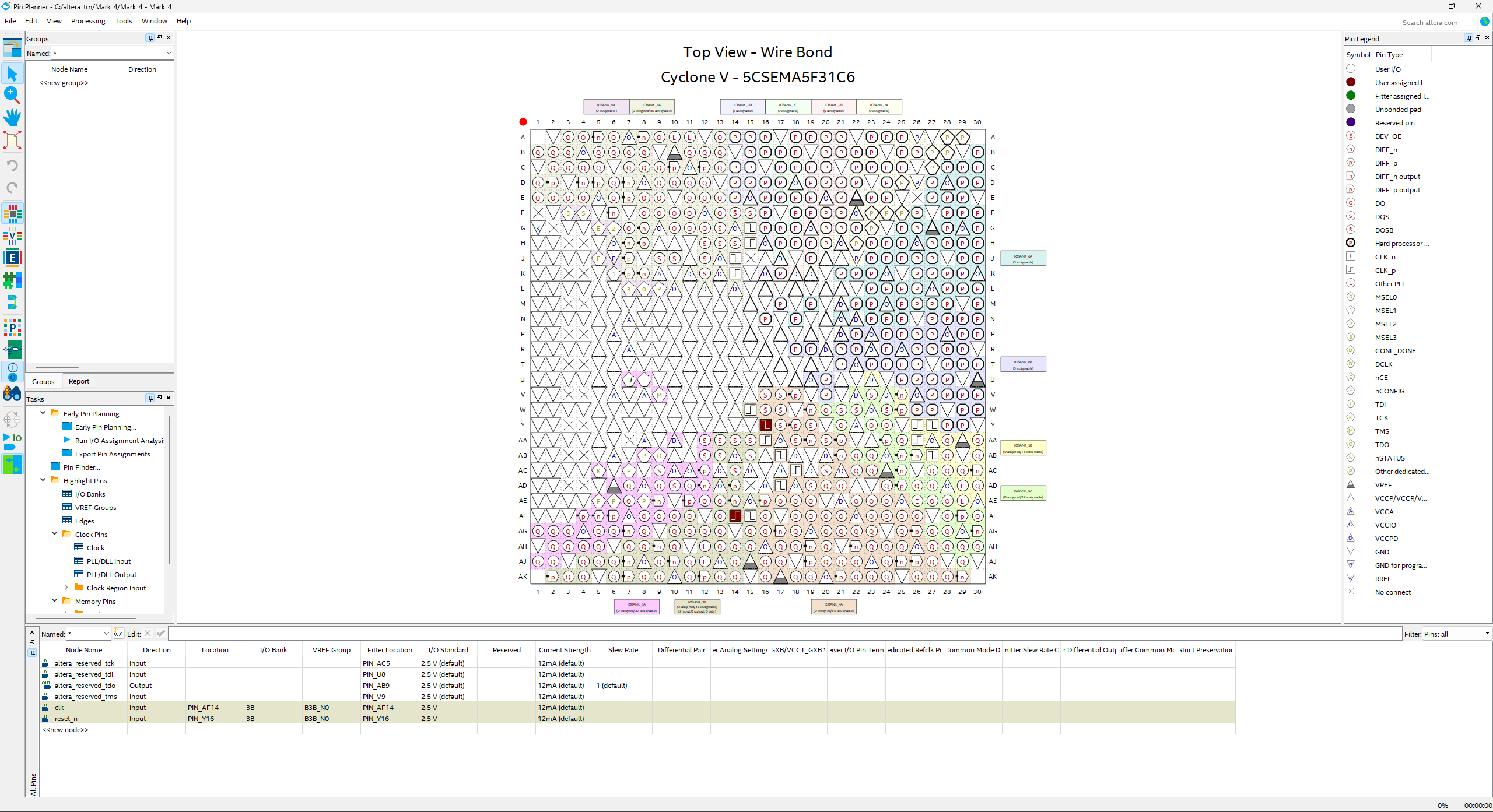Pin the Groups panel with pushpin

point(150,38)
